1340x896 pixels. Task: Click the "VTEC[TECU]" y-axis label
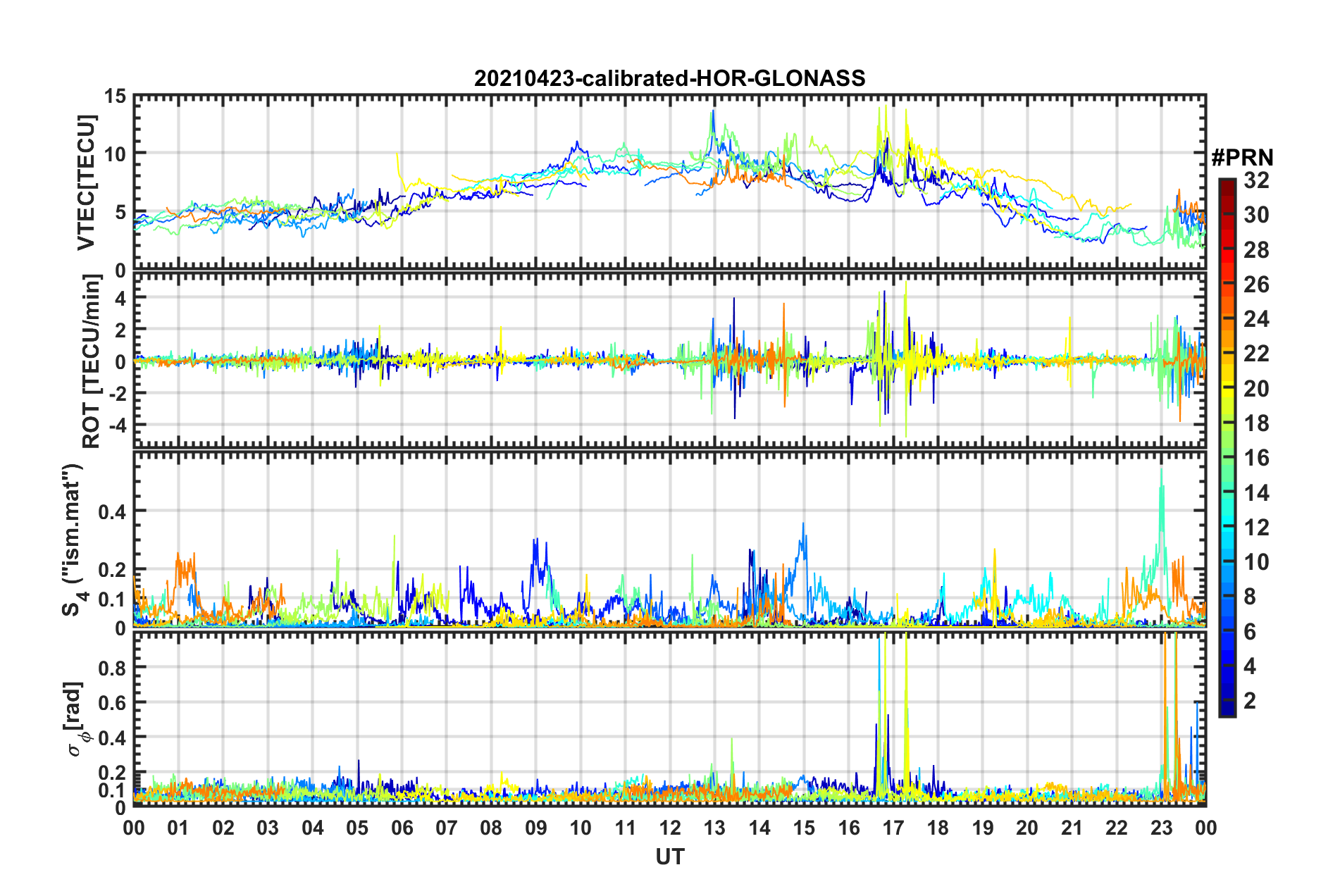pyautogui.click(x=86, y=183)
